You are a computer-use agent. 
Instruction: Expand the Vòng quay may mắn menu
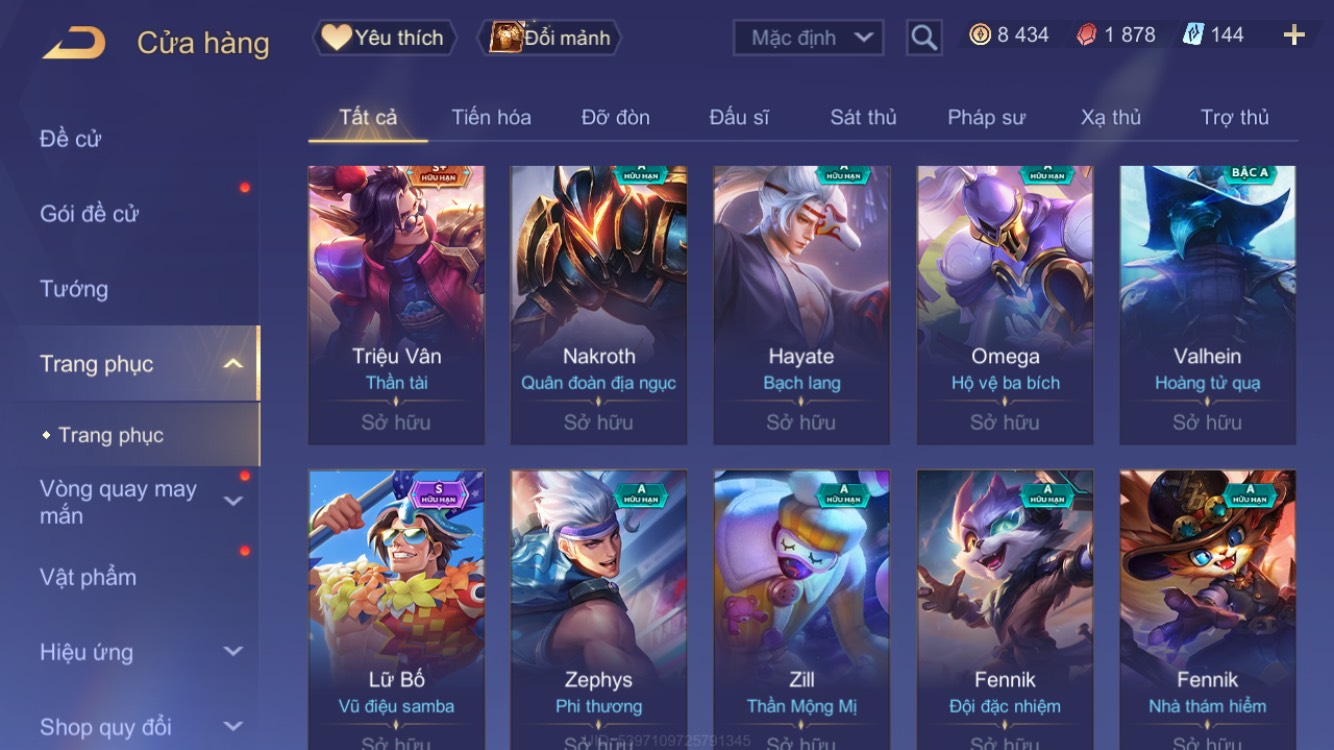pos(233,501)
